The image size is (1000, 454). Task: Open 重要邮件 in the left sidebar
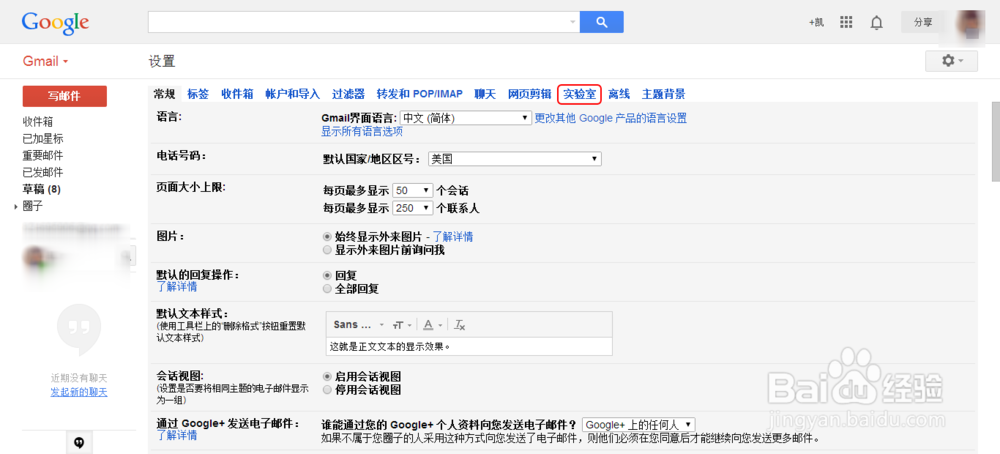[43, 156]
